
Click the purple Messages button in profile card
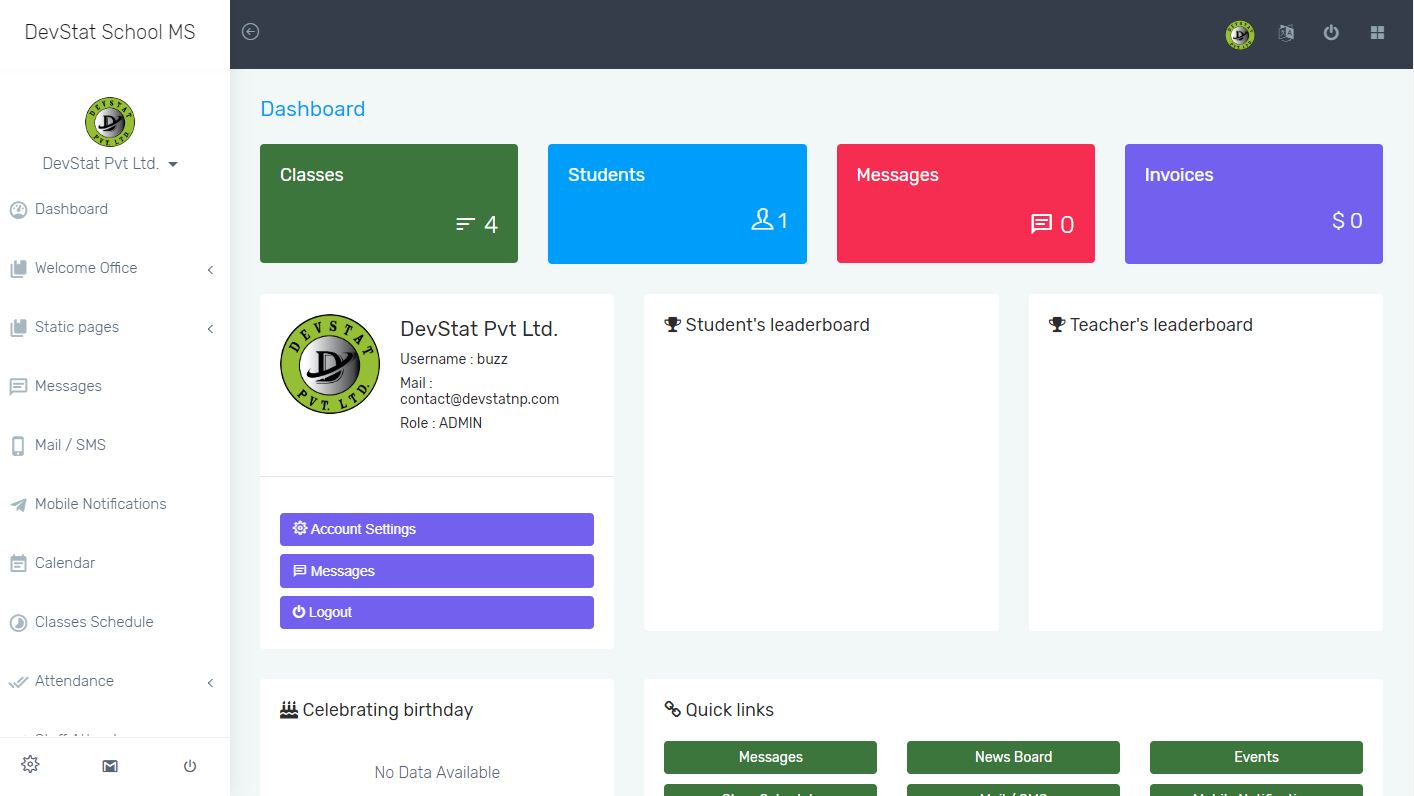pyautogui.click(x=437, y=571)
